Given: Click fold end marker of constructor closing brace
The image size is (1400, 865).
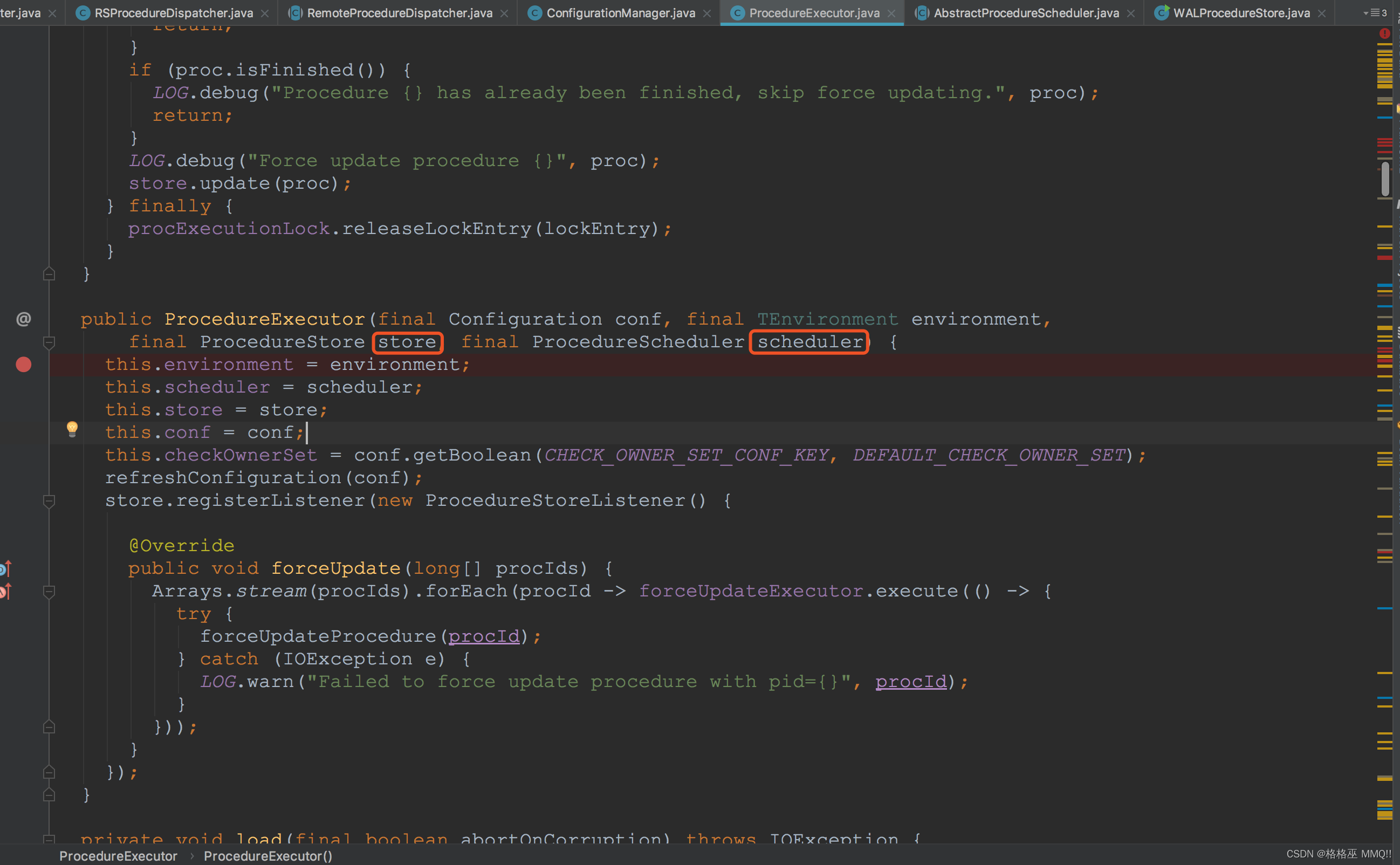Looking at the screenshot, I should pos(49,795).
